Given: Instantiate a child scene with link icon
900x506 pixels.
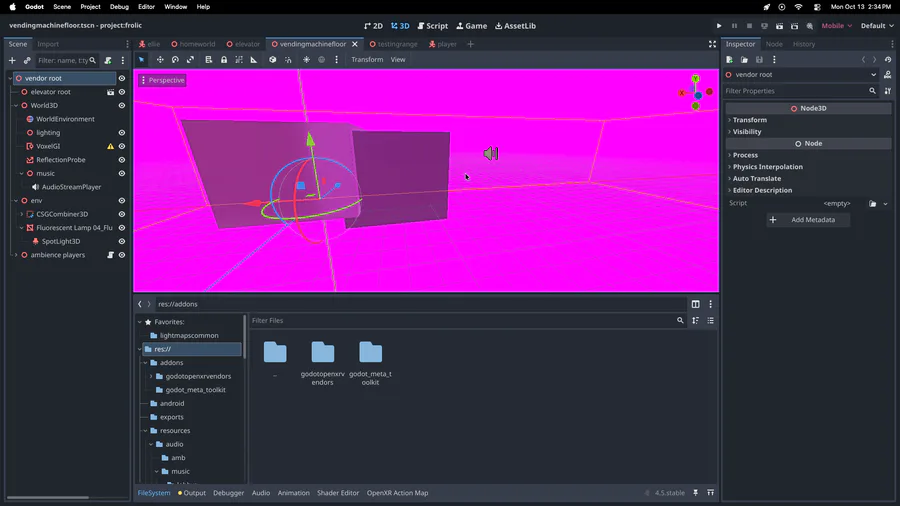Looking at the screenshot, I should click(x=27, y=60).
